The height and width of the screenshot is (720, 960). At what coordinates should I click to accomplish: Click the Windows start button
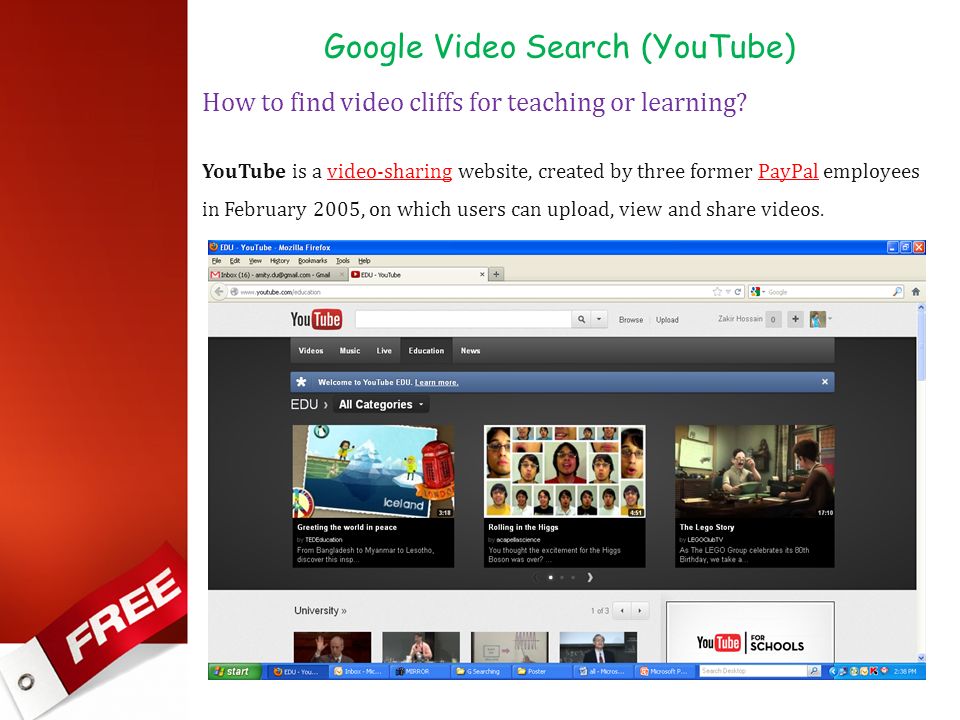click(235, 671)
